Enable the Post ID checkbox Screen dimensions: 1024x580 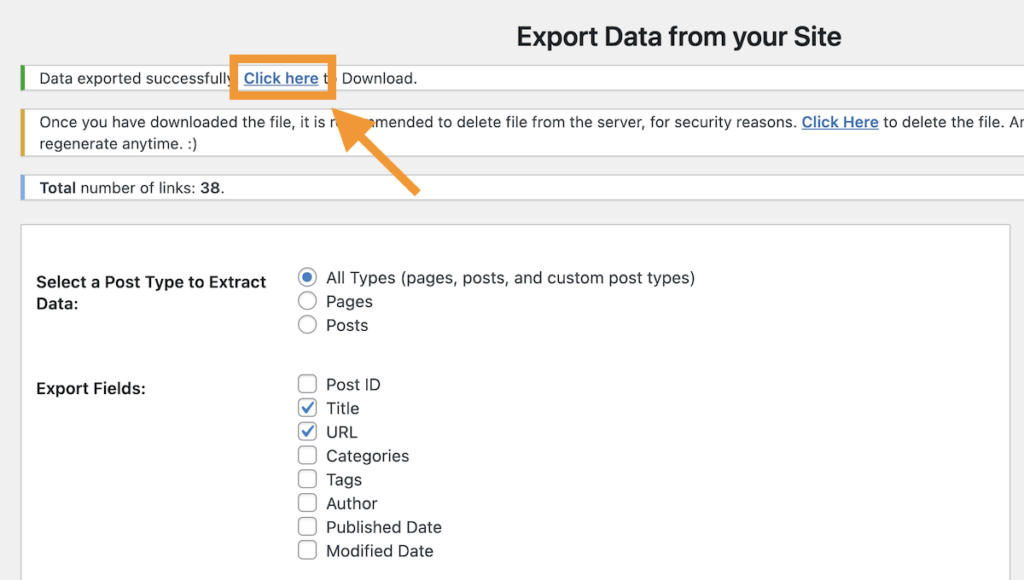pos(307,383)
